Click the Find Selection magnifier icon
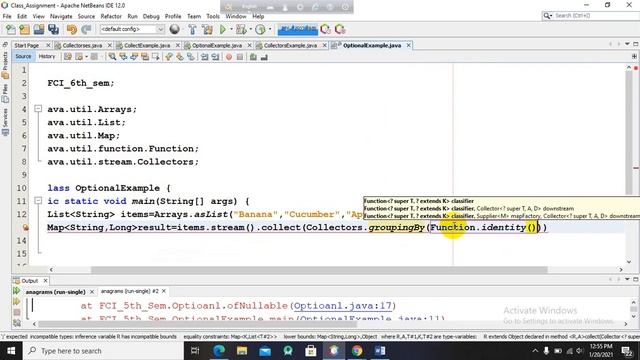Image resolution: width=640 pixels, height=360 pixels. 112,57
